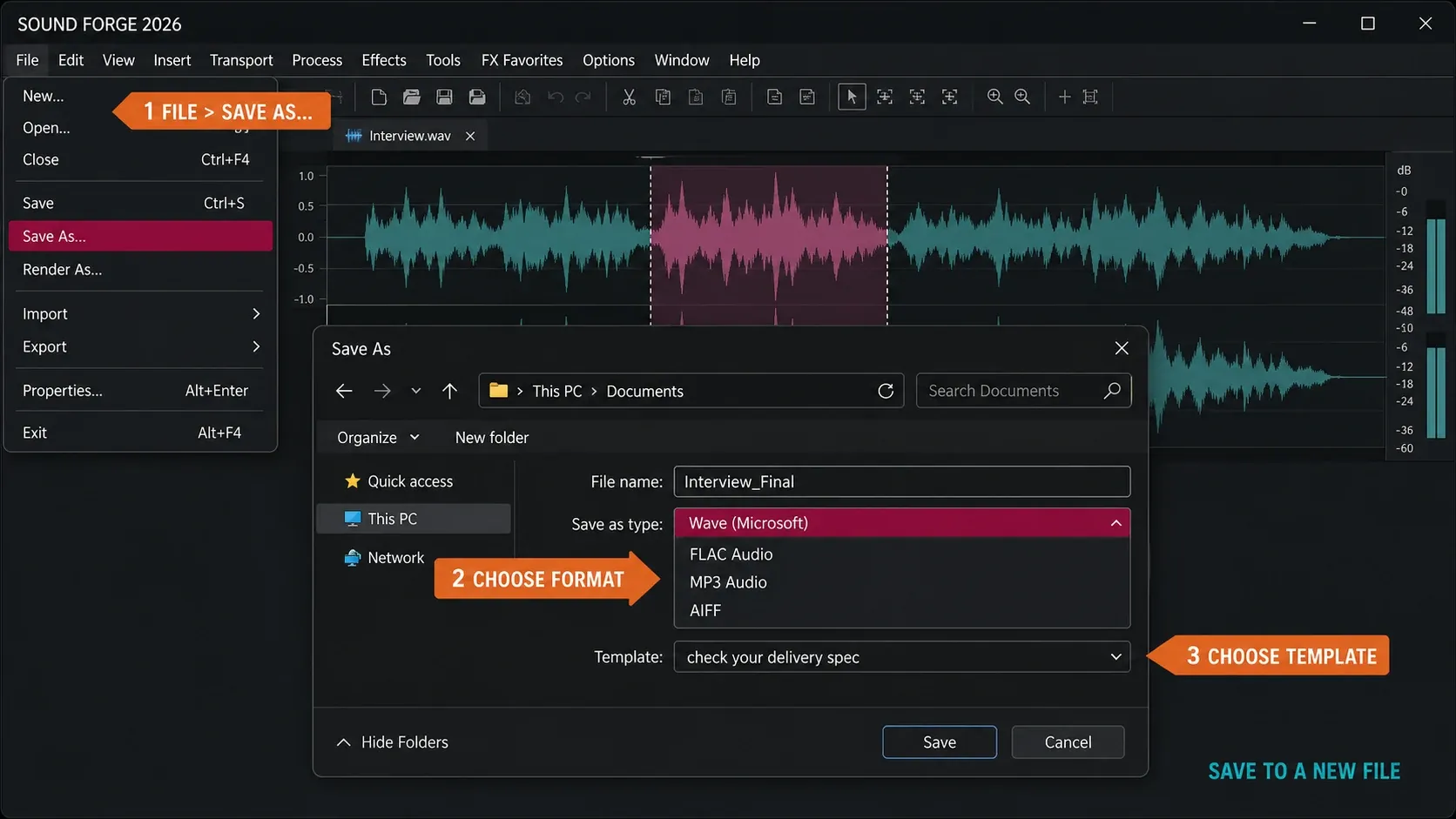Click the Cut scissors icon
The image size is (1456, 819).
[x=629, y=97]
